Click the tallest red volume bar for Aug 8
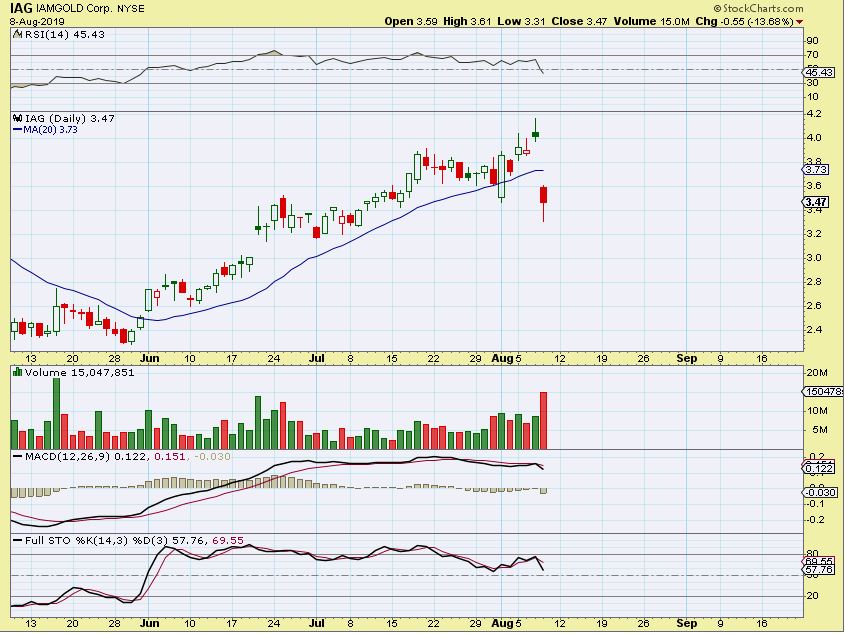 coord(543,421)
